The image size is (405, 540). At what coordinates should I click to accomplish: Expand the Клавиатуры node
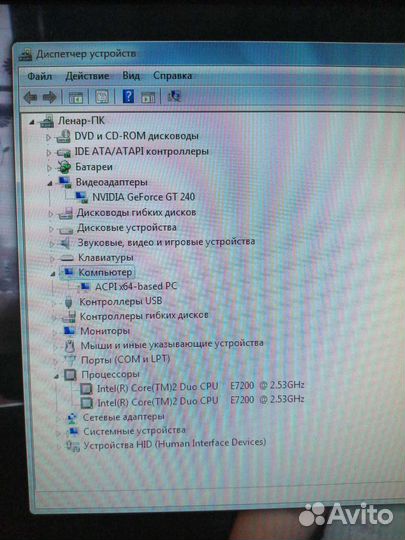52,258
